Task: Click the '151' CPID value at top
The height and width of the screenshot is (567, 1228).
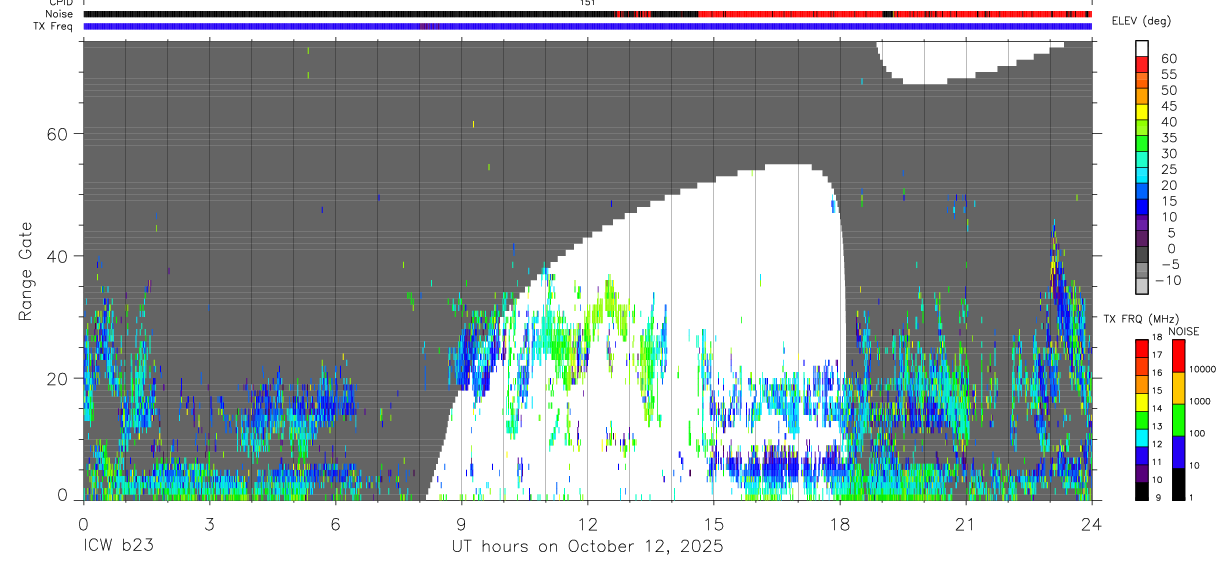Action: pyautogui.click(x=587, y=3)
